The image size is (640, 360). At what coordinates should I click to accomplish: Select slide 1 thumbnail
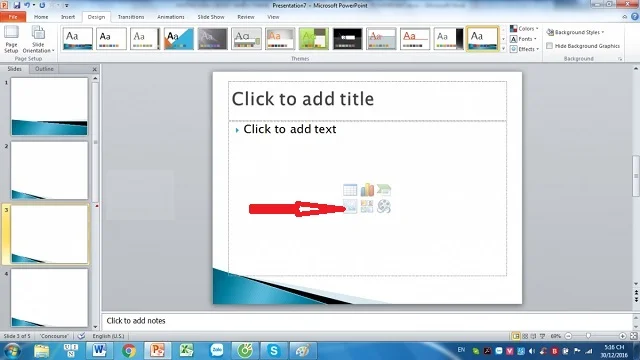point(49,107)
